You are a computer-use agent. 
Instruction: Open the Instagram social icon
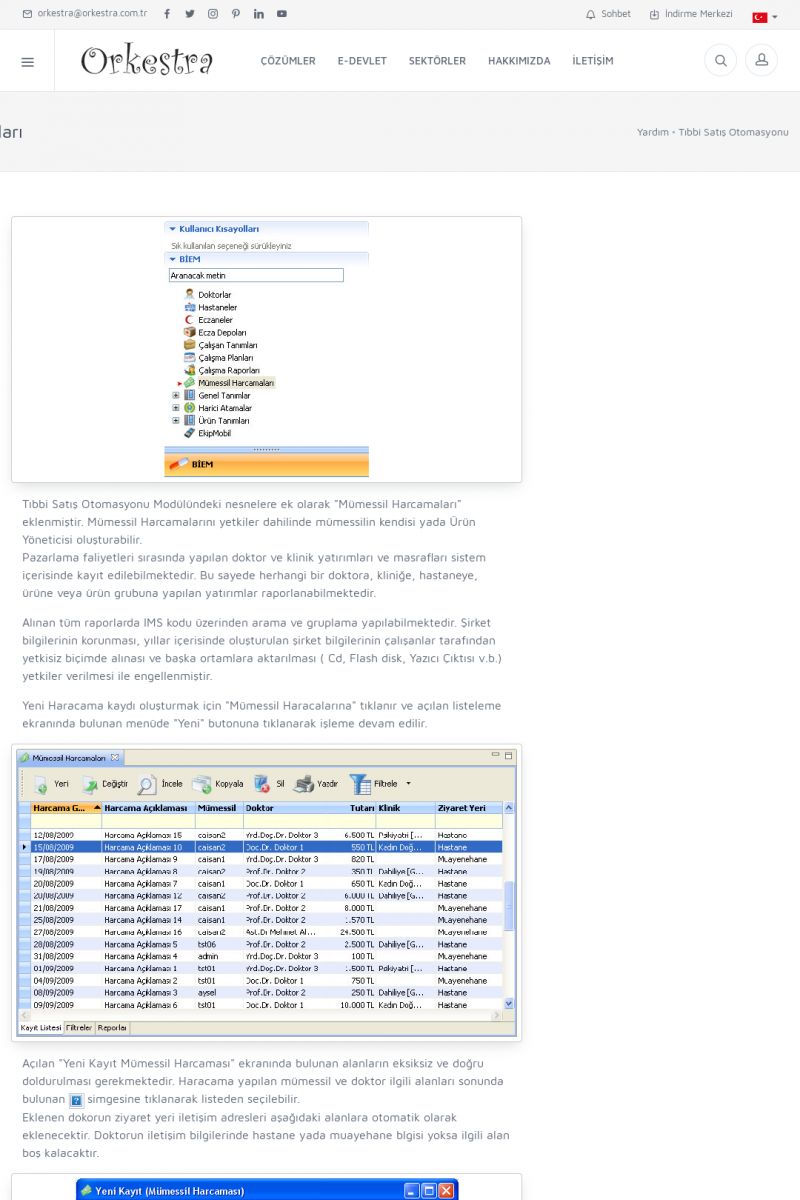coord(213,14)
